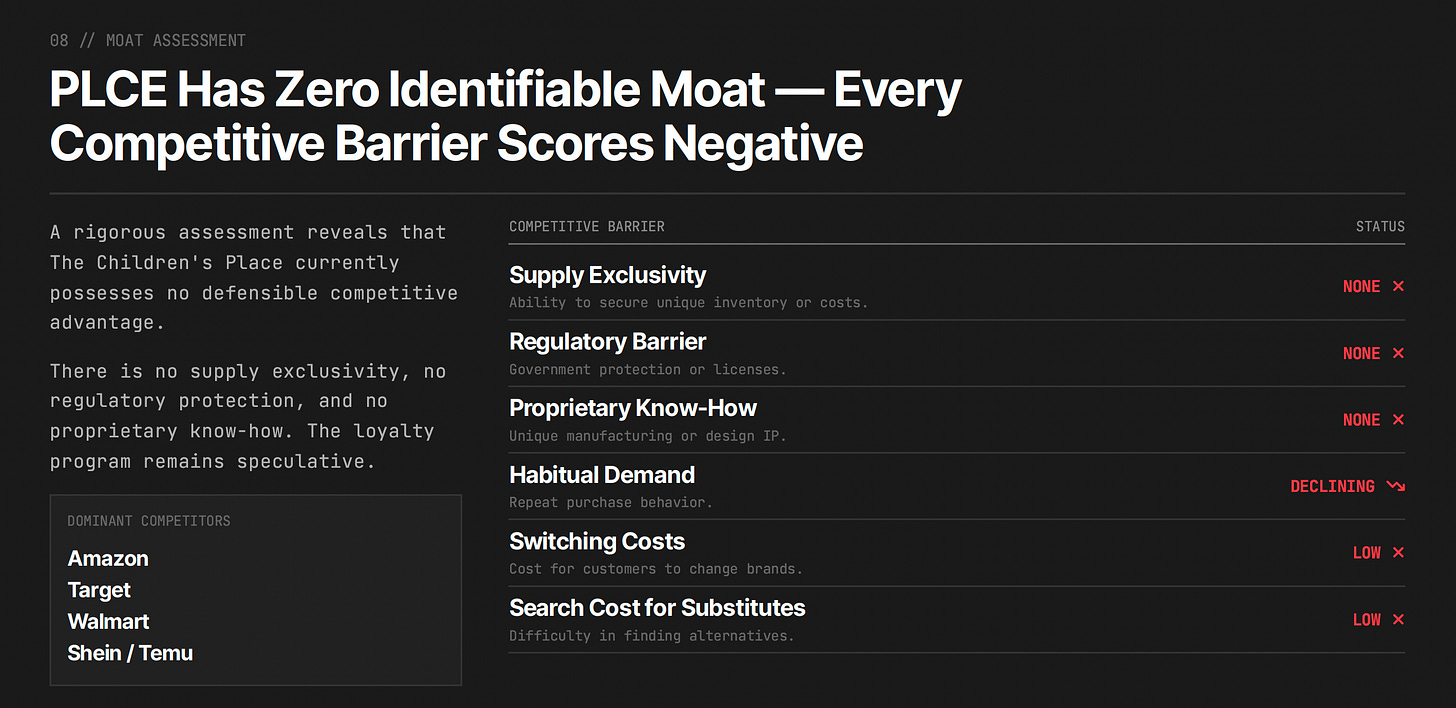Select the Regulatory Barrier row title
The width and height of the screenshot is (1456, 708).
pyautogui.click(x=607, y=342)
